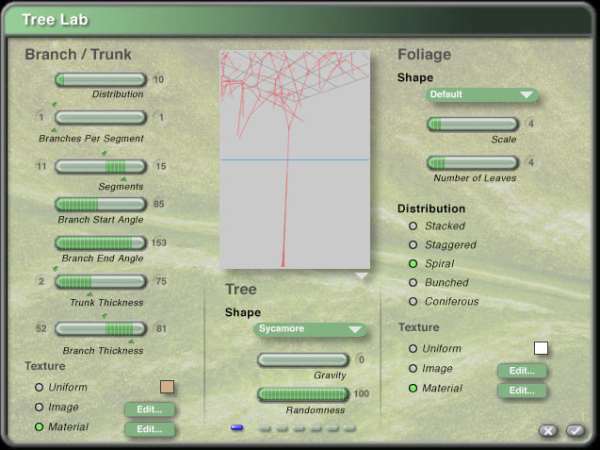Edit the trunk Image texture
This screenshot has width=600, height=450.
tap(150, 409)
